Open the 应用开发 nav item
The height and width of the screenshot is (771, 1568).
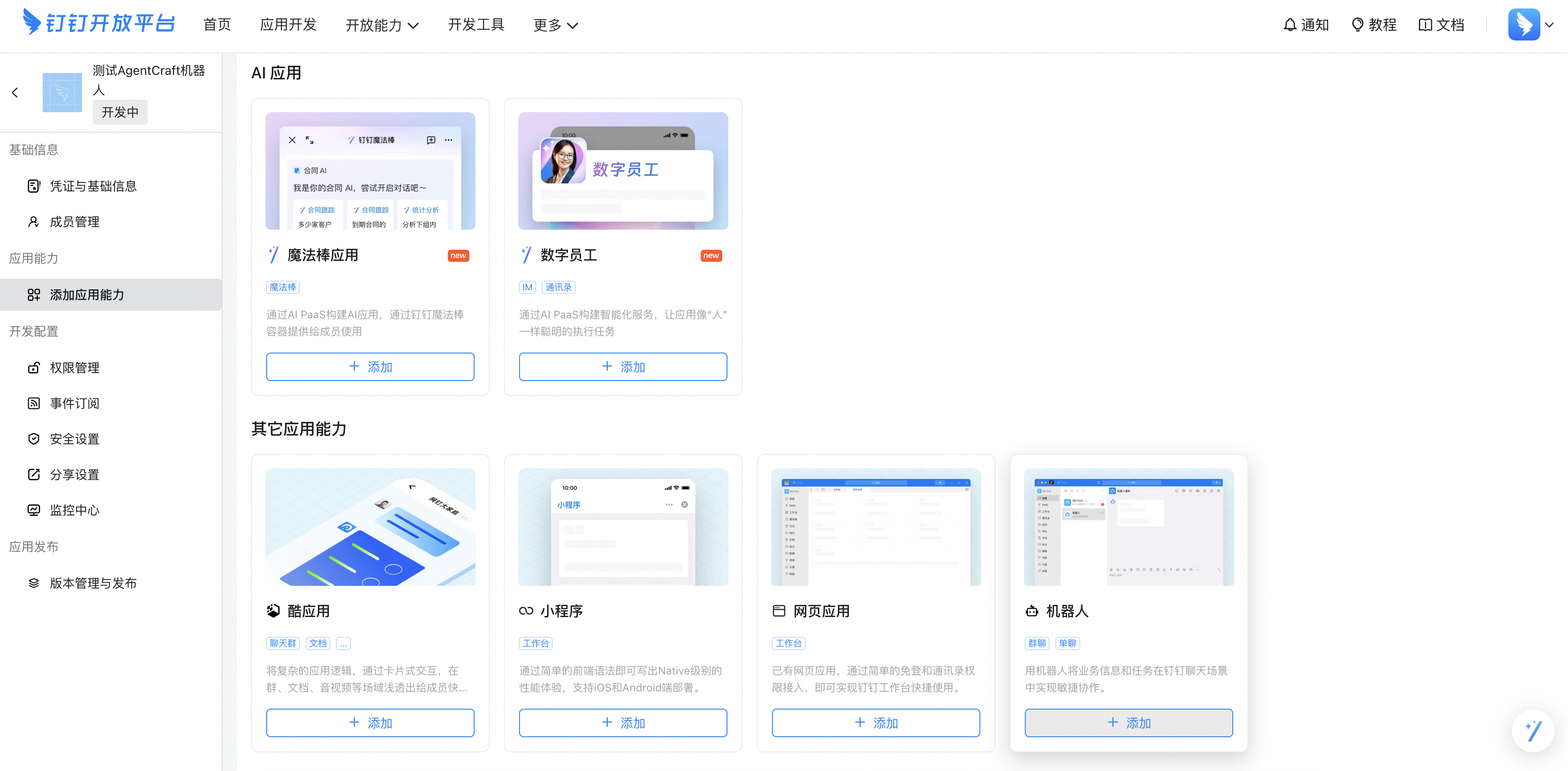click(288, 24)
